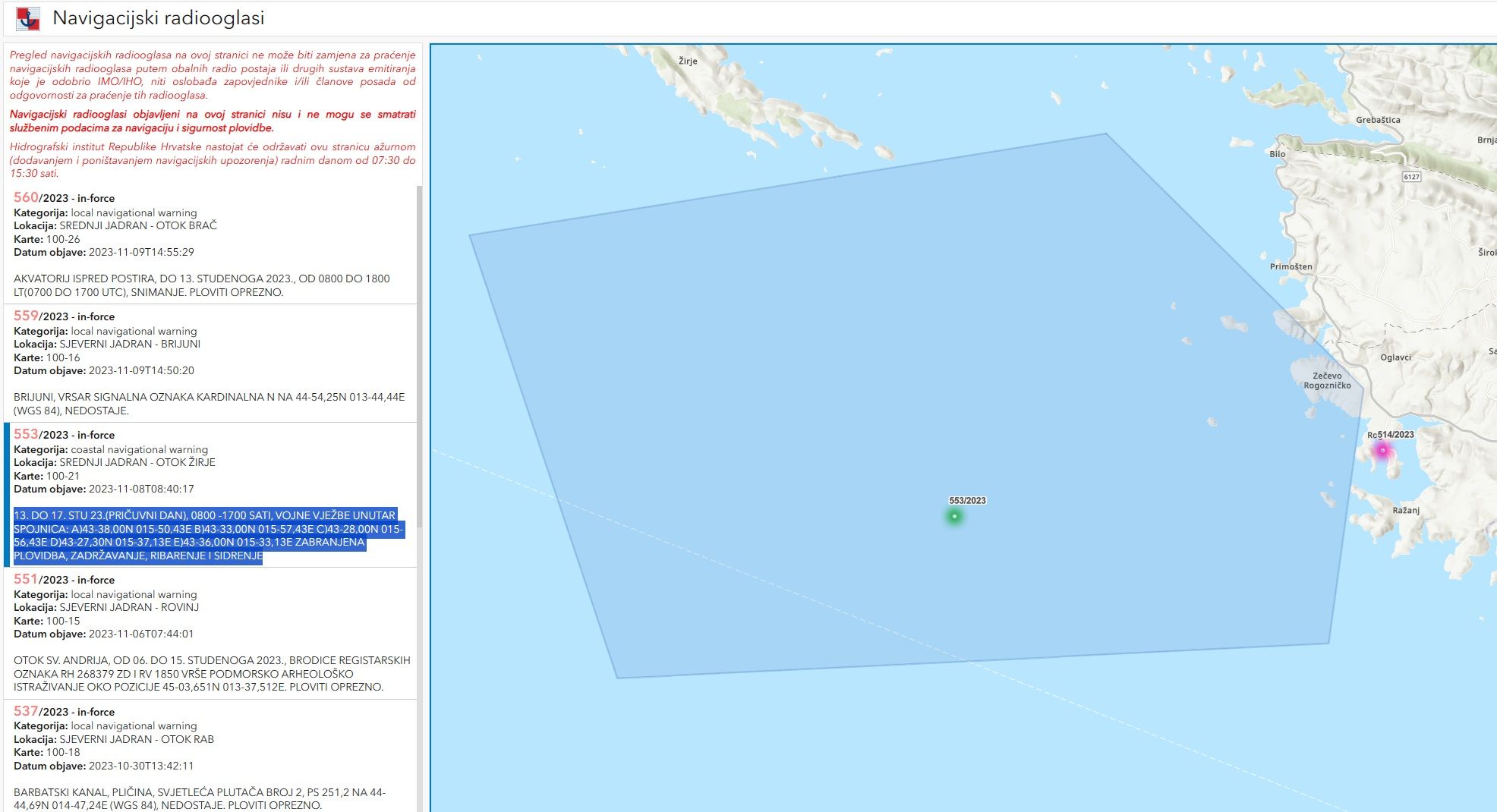The image size is (1497, 812).
Task: Click the highlighted 553/2023 warning text
Action: click(205, 535)
